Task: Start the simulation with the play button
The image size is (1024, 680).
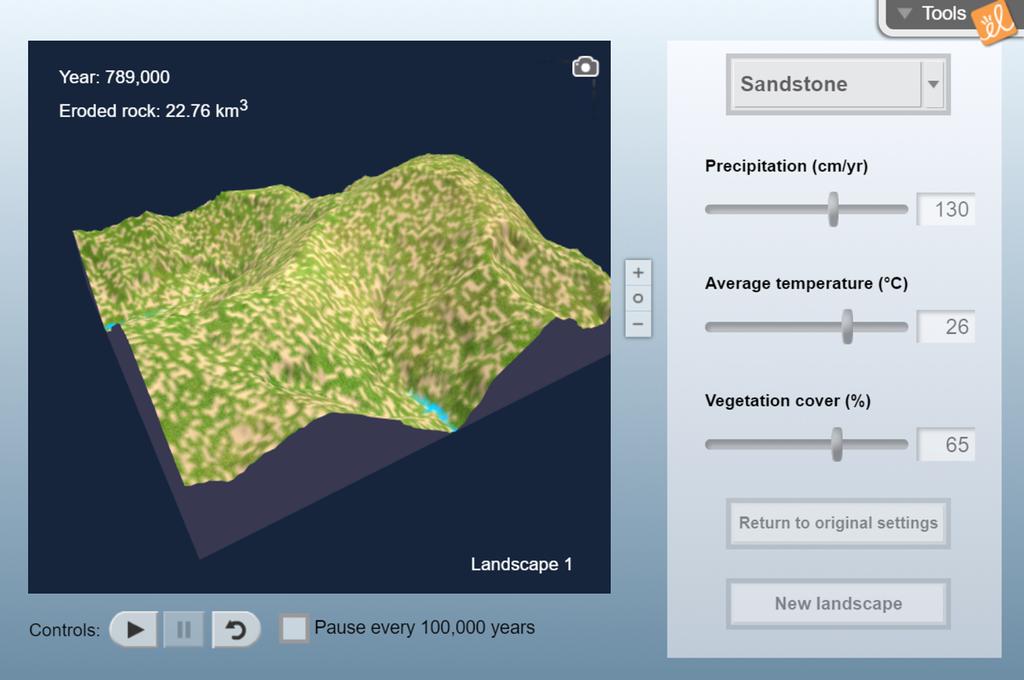Action: pyautogui.click(x=134, y=630)
